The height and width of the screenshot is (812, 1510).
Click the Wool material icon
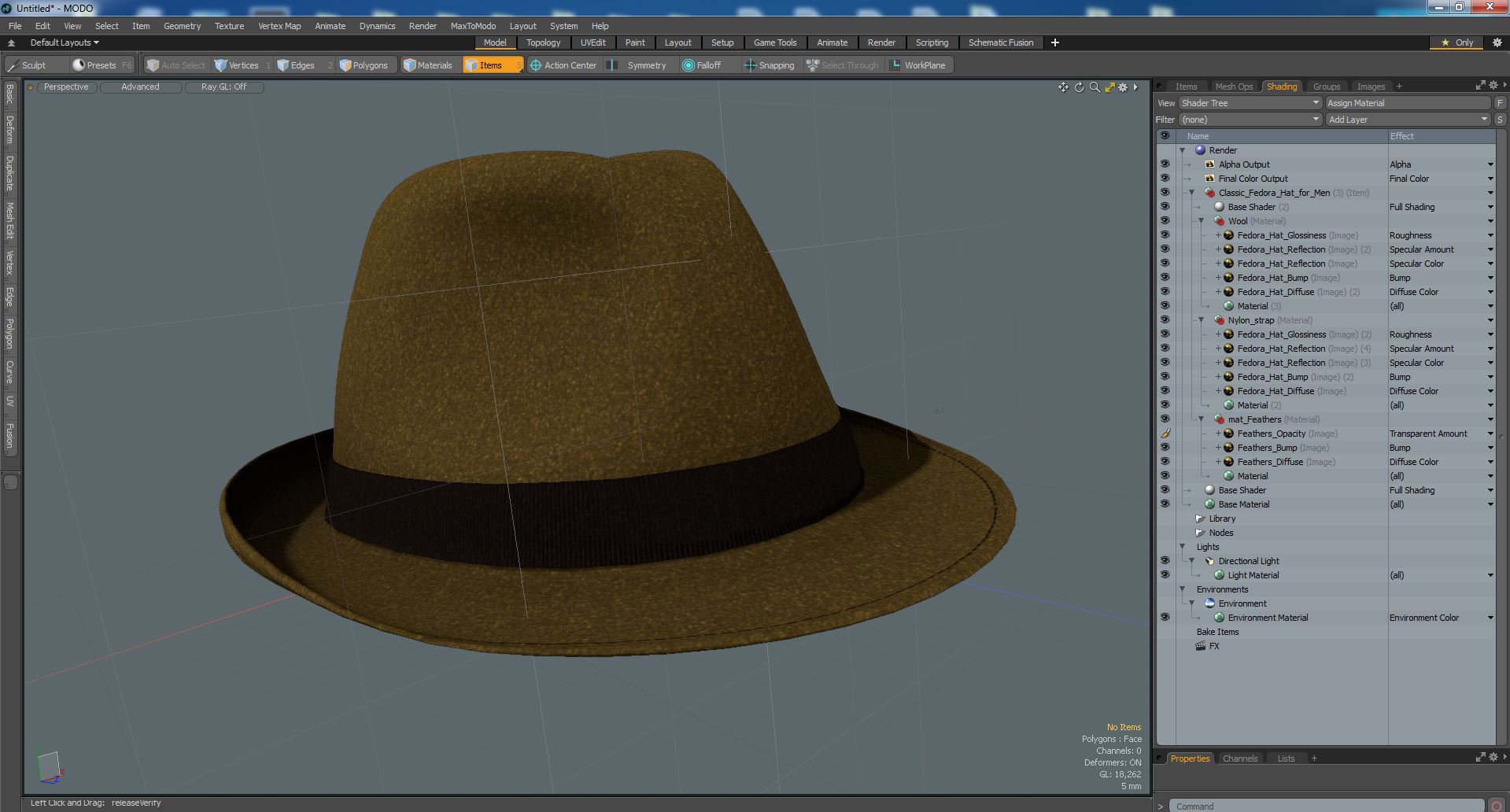[x=1219, y=221]
